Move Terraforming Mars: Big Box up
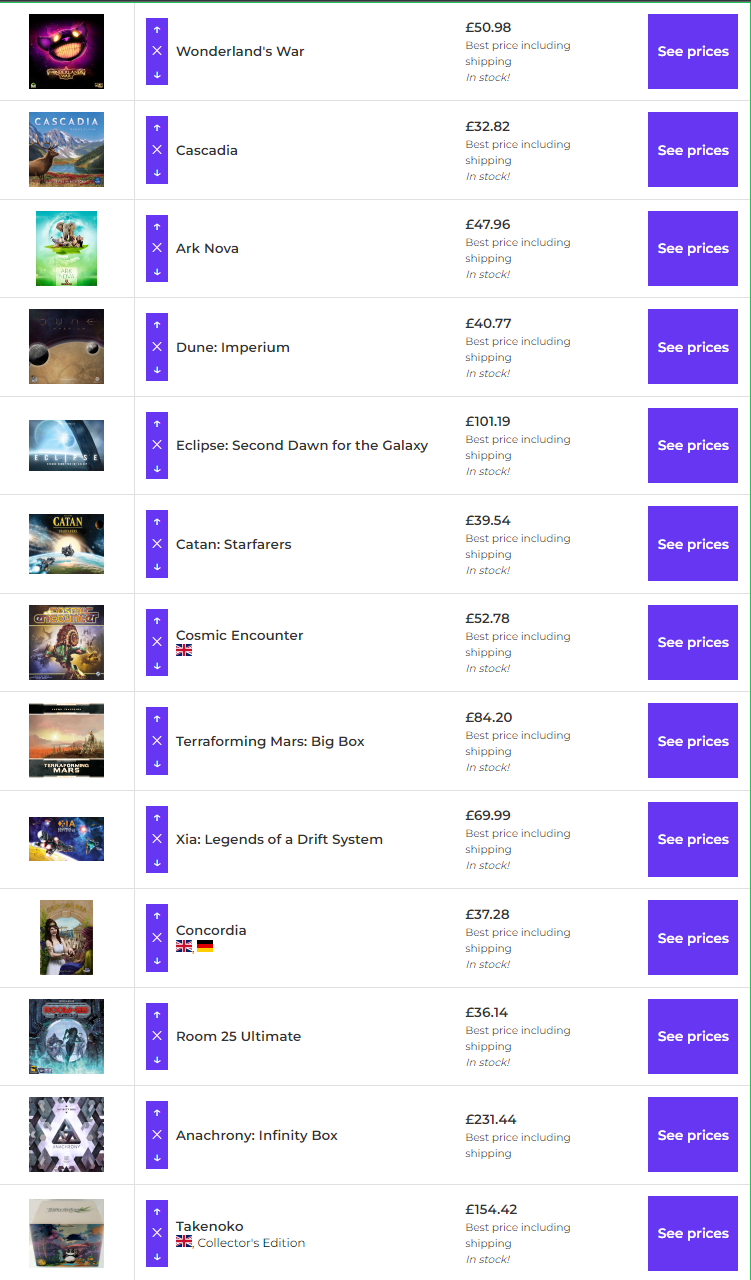Screen dimensions: 751x1280 (x=157, y=717)
